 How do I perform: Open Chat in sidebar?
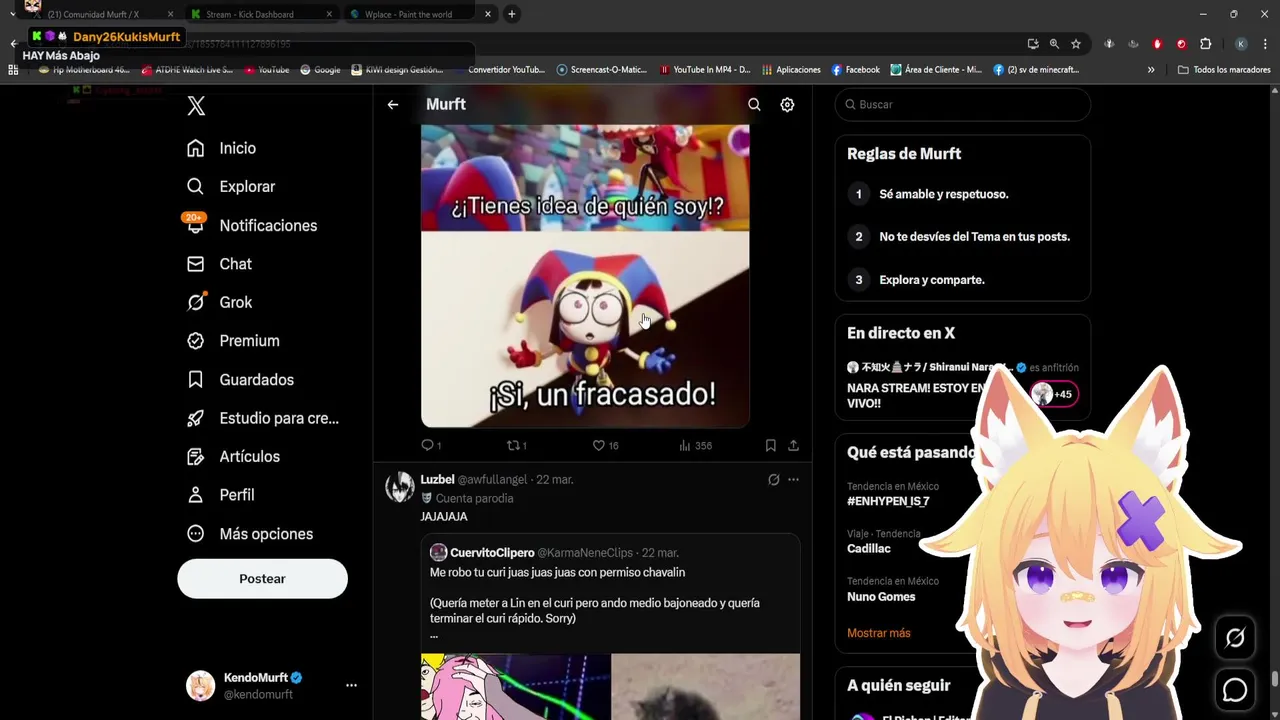[x=219, y=264]
